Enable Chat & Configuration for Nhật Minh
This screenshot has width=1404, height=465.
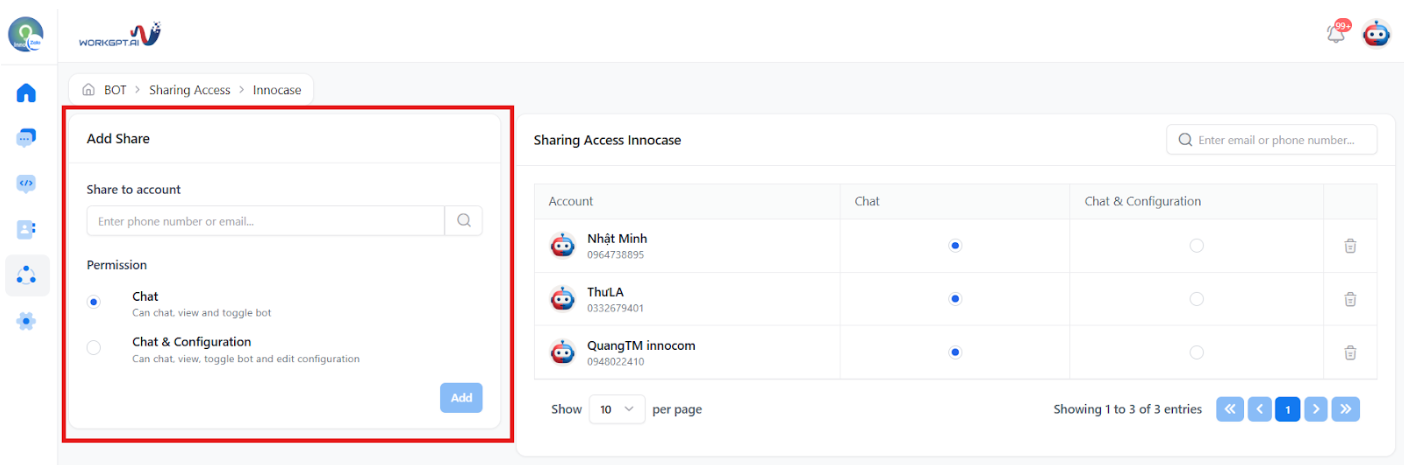pyautogui.click(x=1196, y=246)
